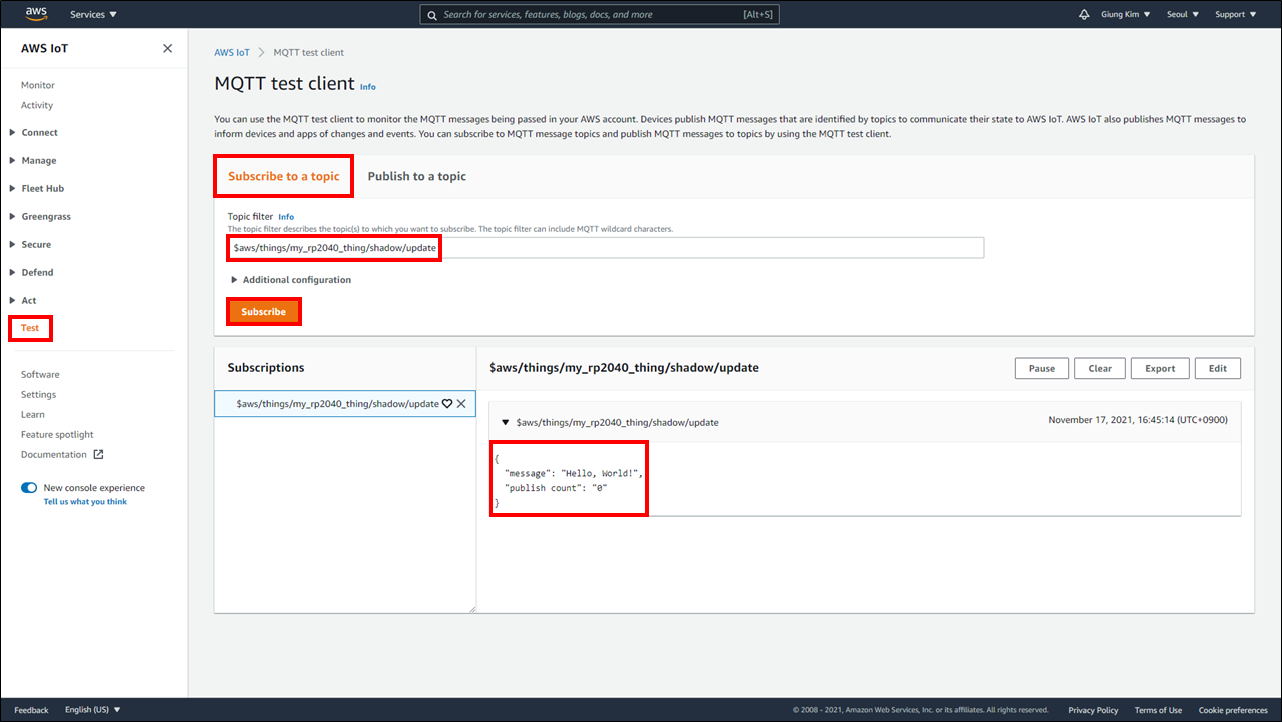Click the "publish count" payload line

[x=556, y=486]
